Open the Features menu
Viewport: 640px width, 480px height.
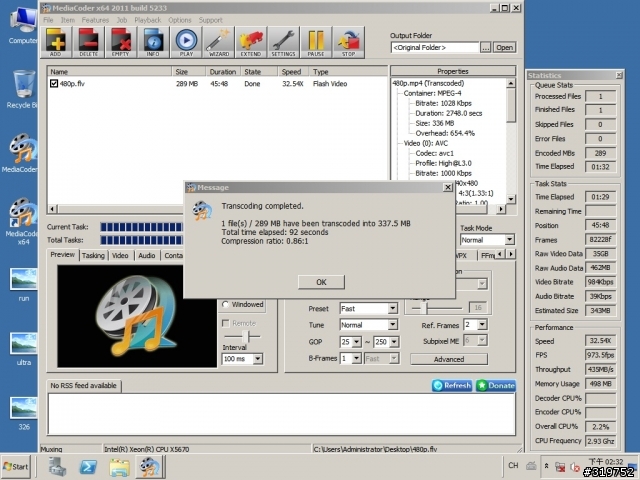coord(95,20)
